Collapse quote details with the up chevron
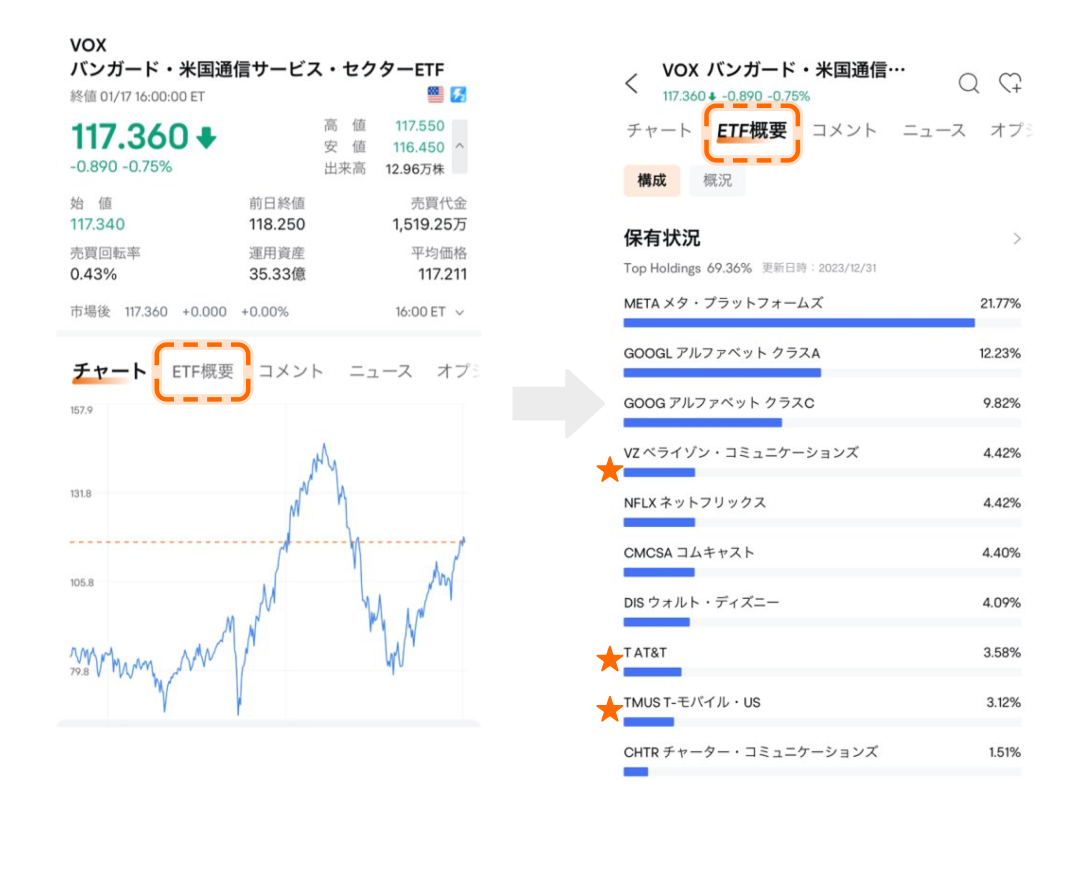The width and height of the screenshot is (1080, 894). tap(459, 146)
